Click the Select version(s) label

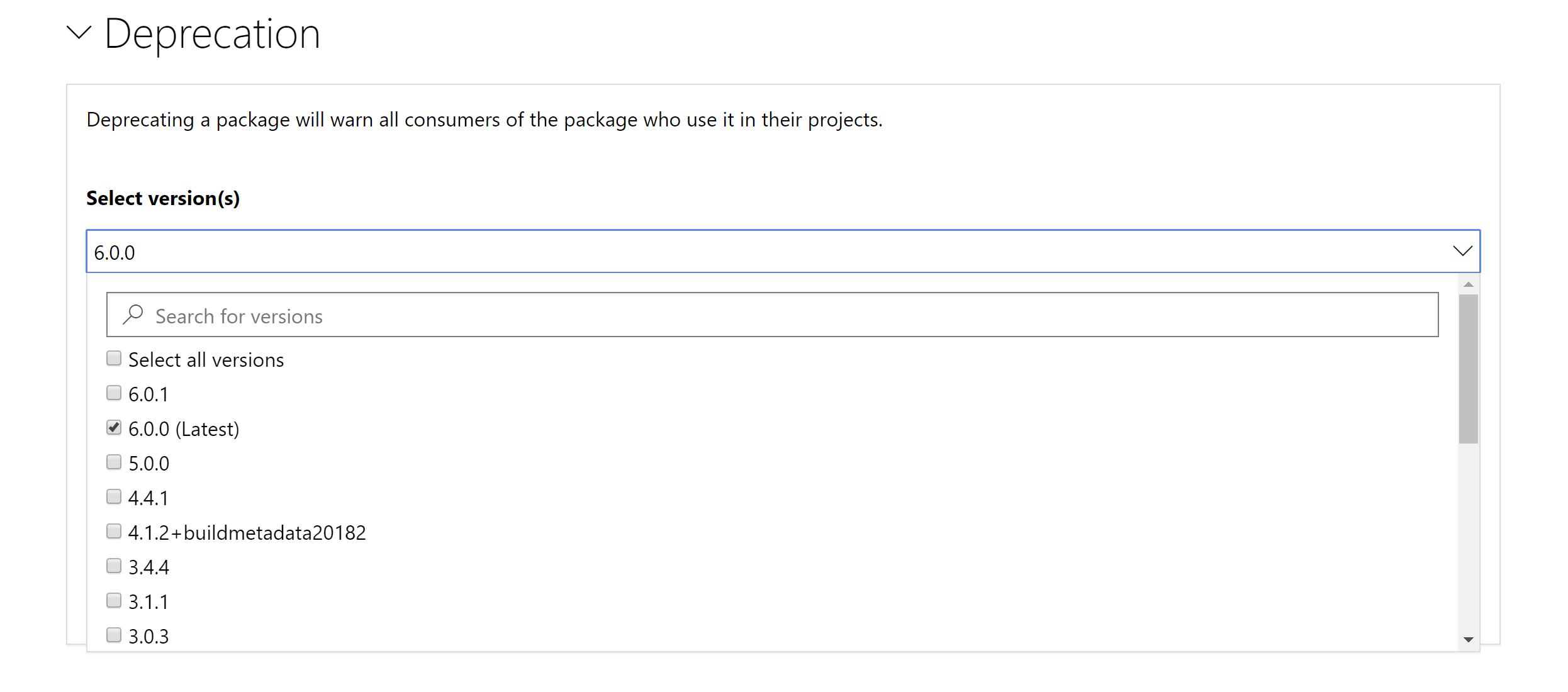(x=163, y=198)
